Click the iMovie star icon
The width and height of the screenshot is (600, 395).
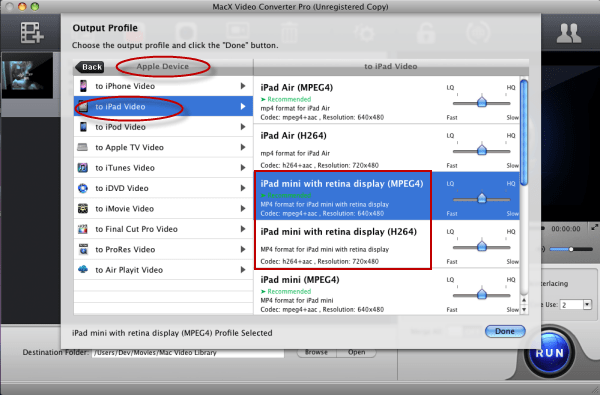(83, 209)
